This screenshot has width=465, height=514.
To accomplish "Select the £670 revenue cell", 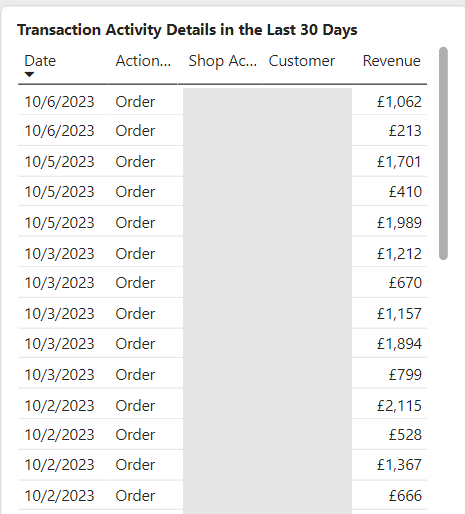I will [405, 283].
